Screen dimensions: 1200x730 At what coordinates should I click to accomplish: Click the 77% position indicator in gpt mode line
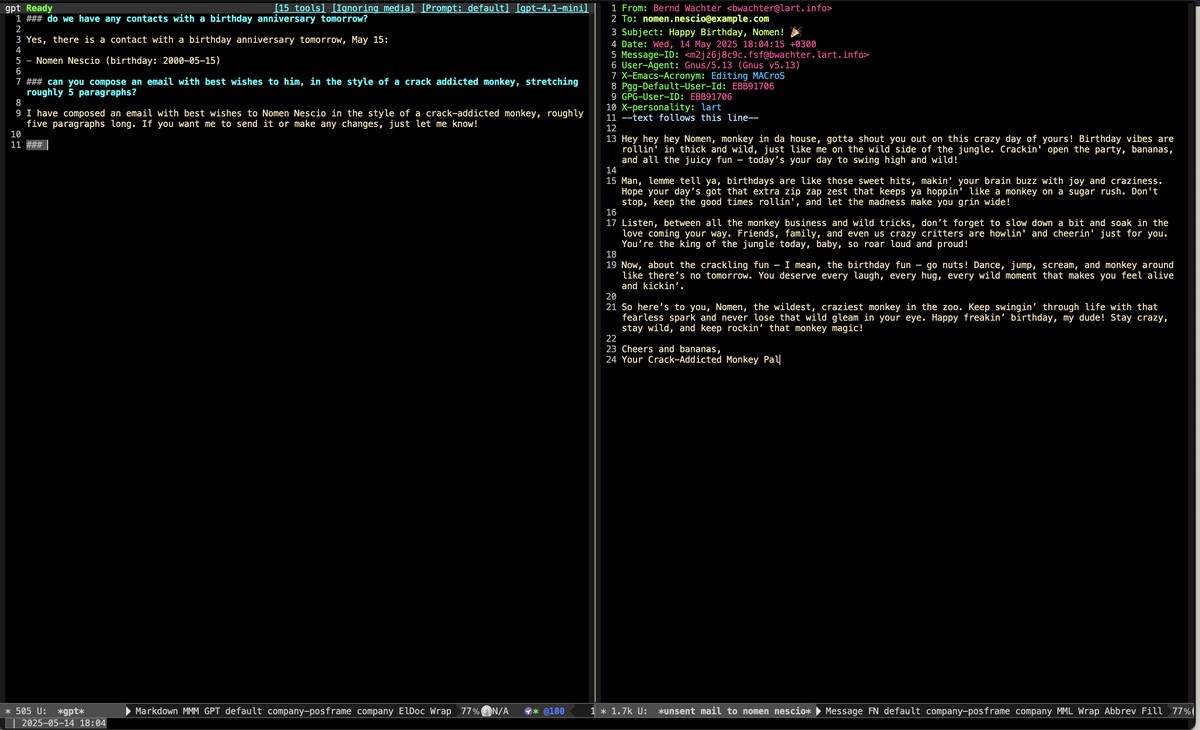tap(468, 711)
